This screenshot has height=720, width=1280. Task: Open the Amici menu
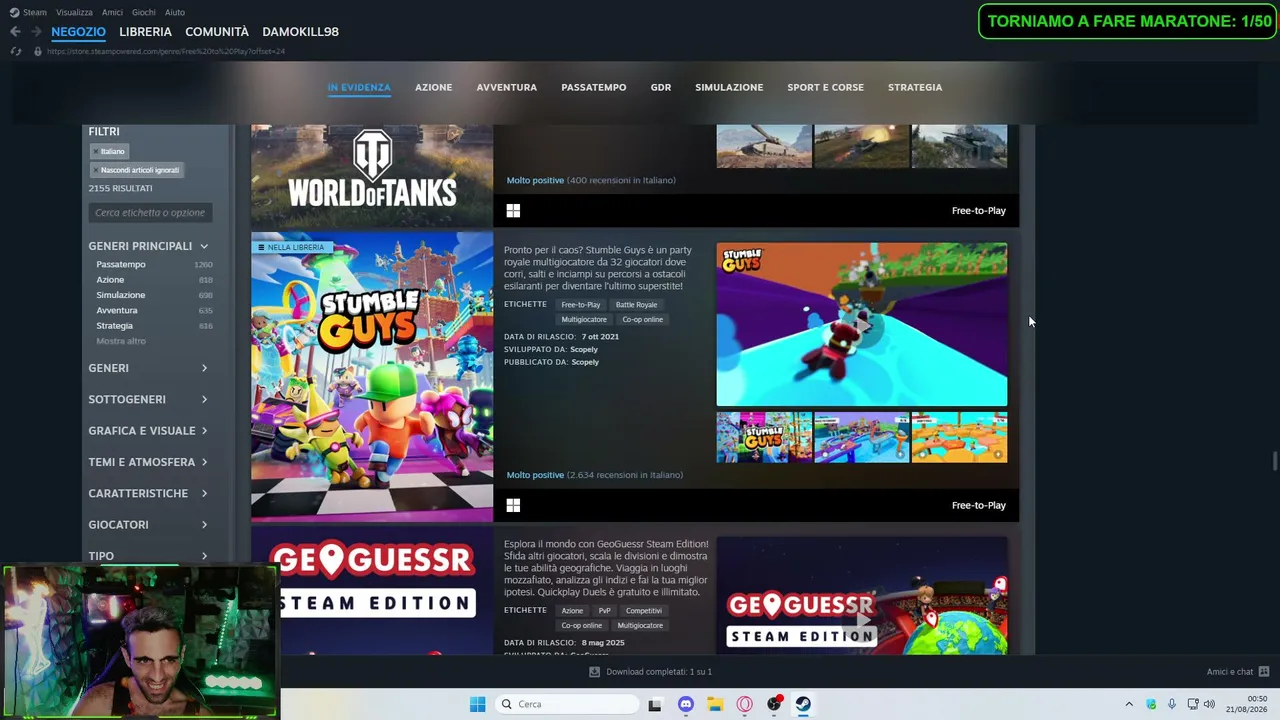click(x=112, y=13)
